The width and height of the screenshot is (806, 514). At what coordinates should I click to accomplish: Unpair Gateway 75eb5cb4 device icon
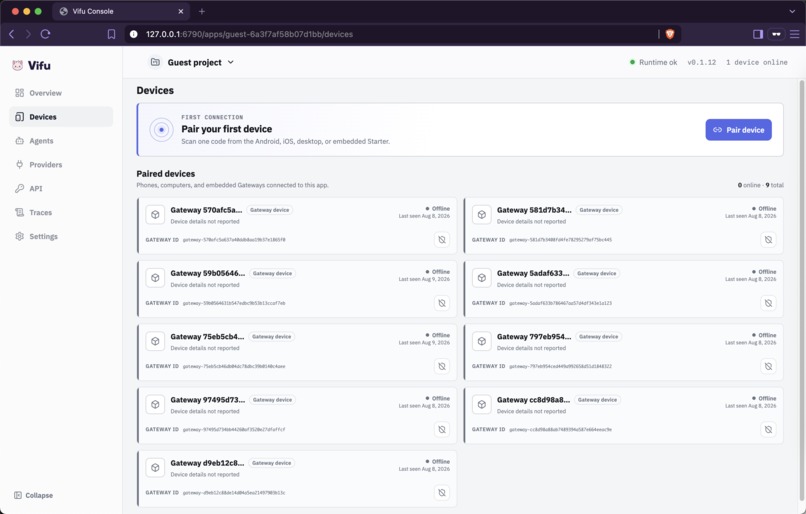[x=442, y=366]
